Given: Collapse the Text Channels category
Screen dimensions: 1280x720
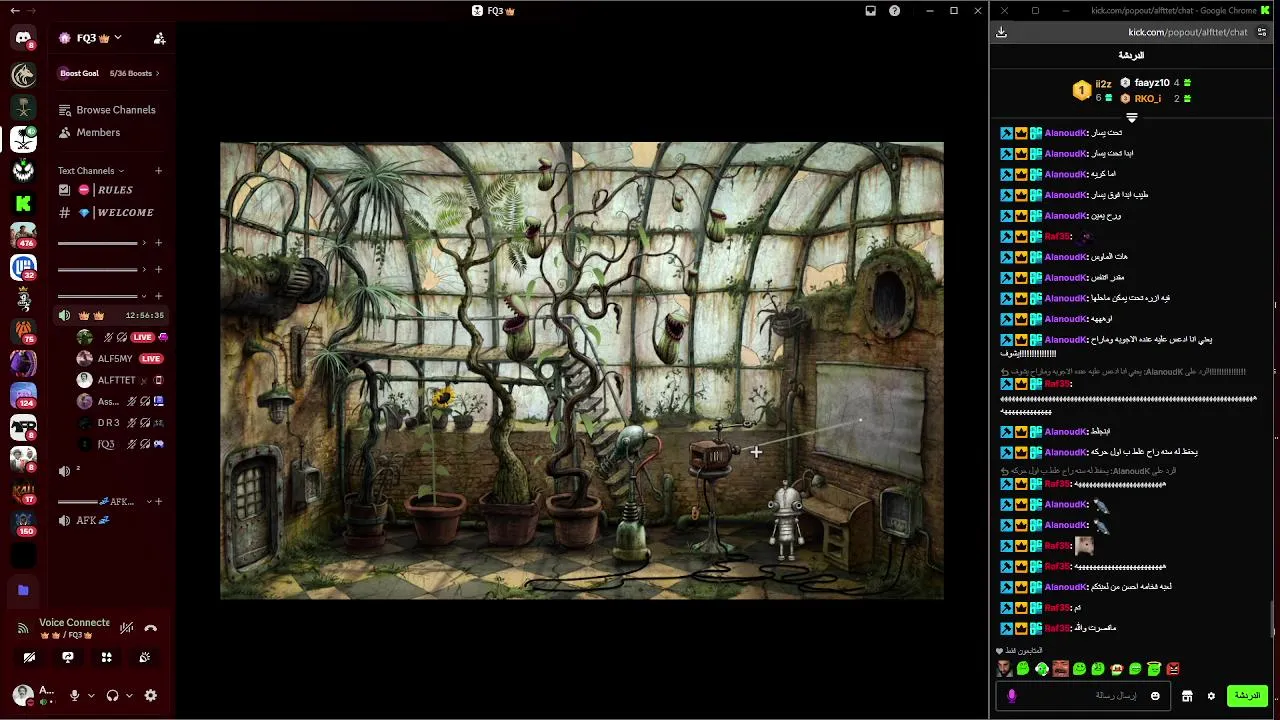Looking at the screenshot, I should pyautogui.click(x=91, y=171).
